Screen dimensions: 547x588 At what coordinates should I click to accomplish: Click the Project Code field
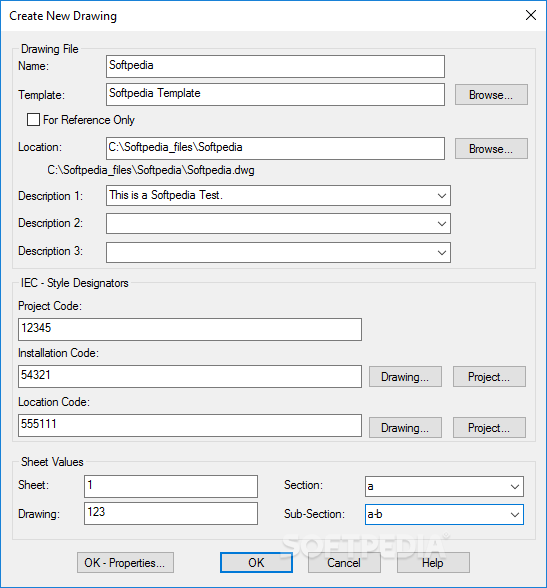[190, 329]
